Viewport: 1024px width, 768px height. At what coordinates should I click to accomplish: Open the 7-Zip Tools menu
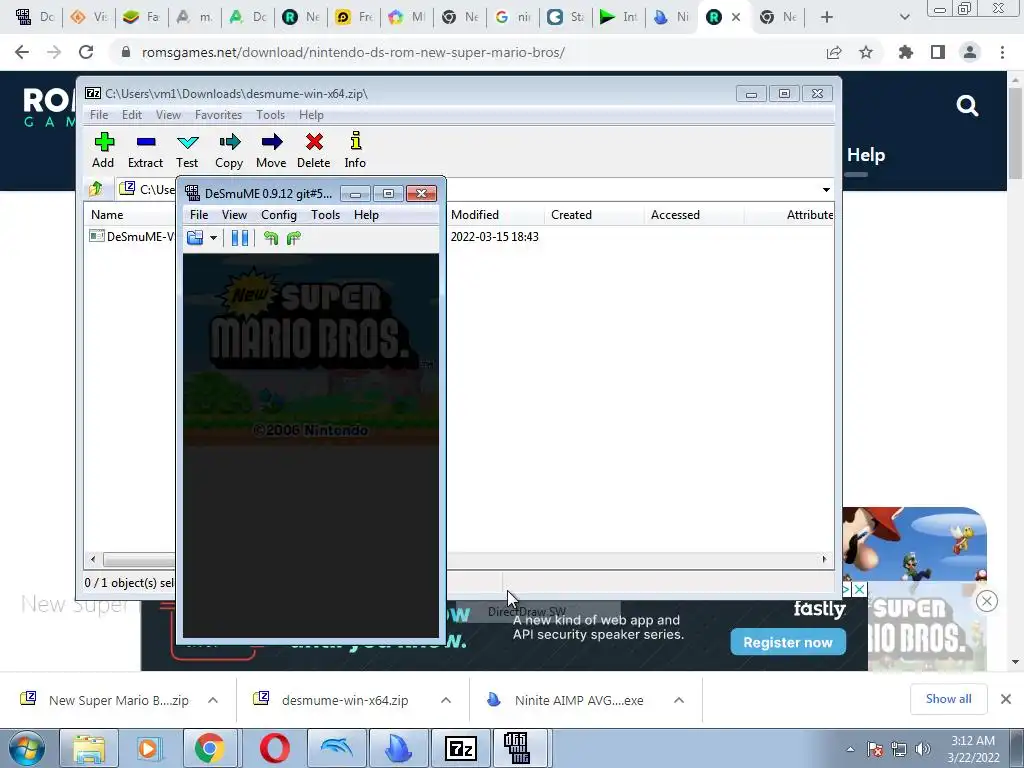click(x=270, y=115)
